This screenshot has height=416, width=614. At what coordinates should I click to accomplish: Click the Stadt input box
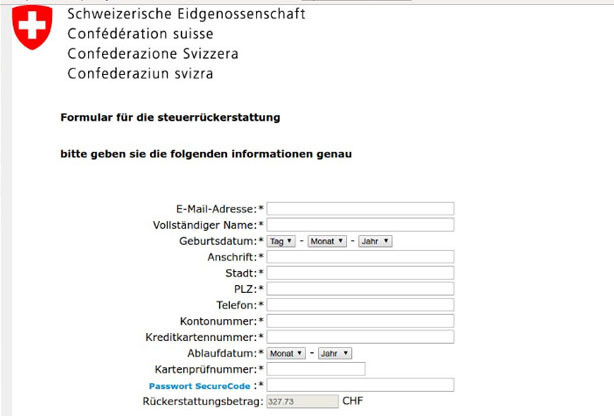pos(360,273)
